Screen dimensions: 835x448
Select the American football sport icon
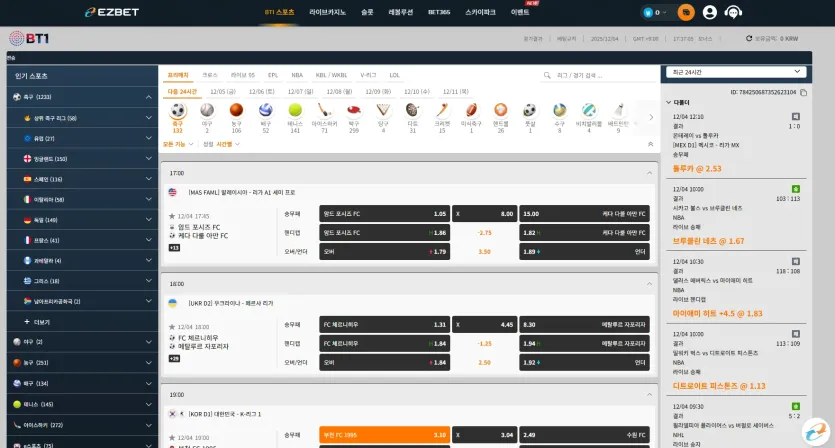click(x=471, y=110)
